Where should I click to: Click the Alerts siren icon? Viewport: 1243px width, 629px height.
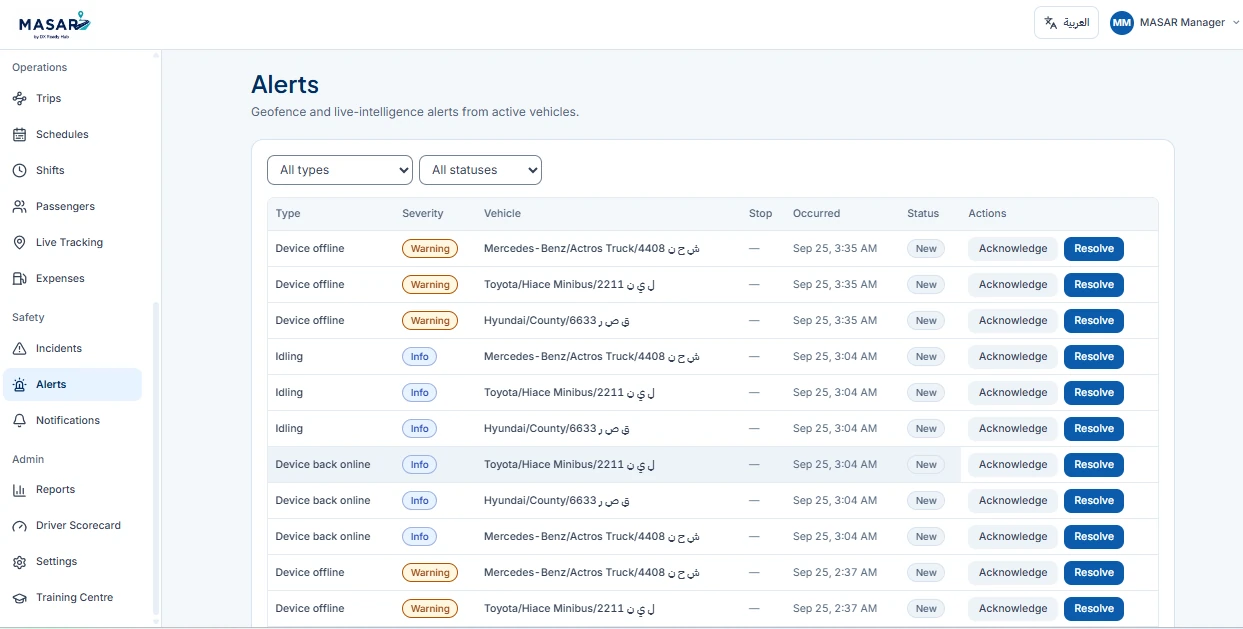coord(19,384)
